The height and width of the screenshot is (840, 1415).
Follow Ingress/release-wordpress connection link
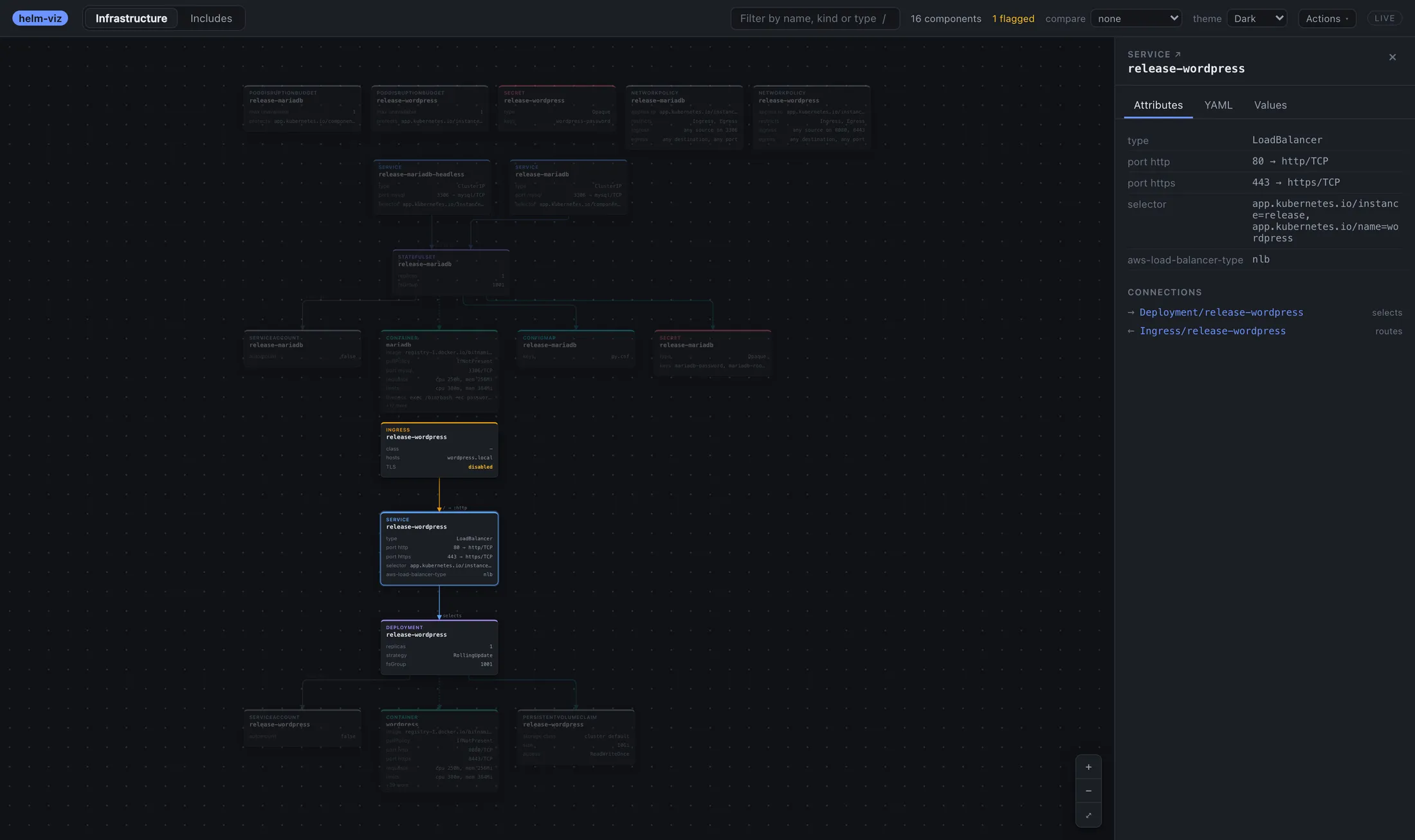[x=1212, y=331]
